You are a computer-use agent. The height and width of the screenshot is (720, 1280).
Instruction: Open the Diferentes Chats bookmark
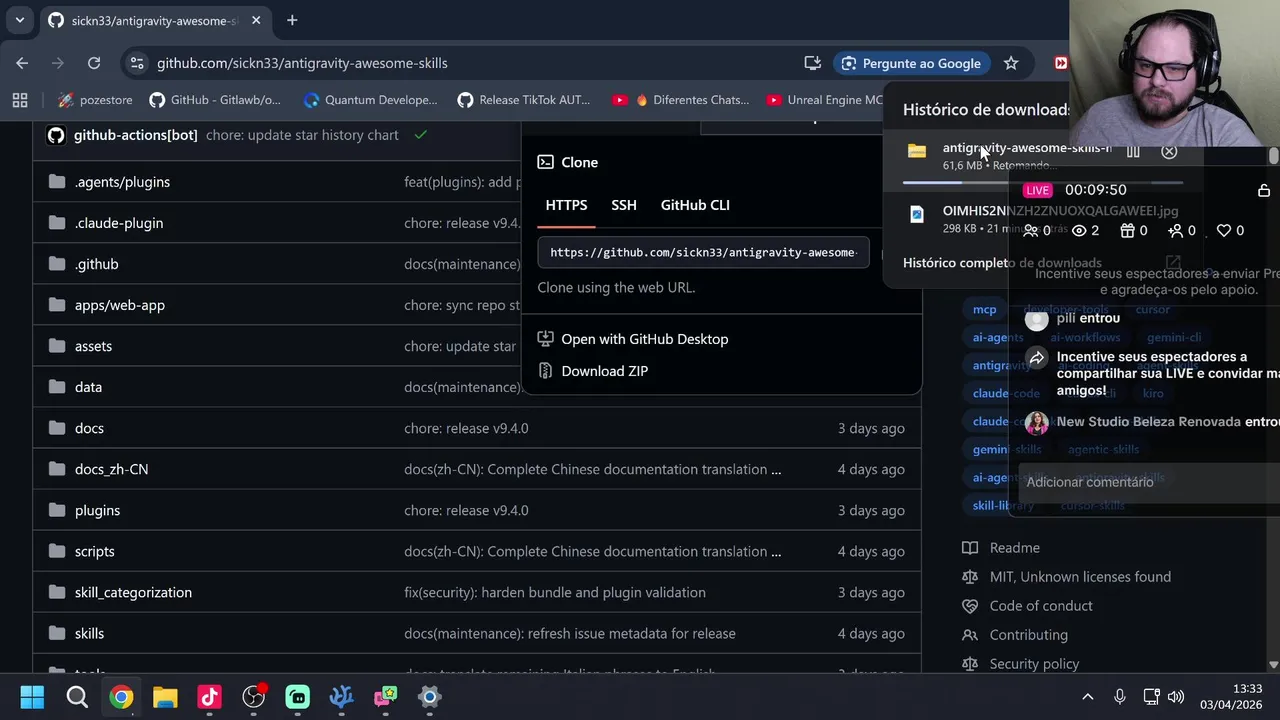681,100
